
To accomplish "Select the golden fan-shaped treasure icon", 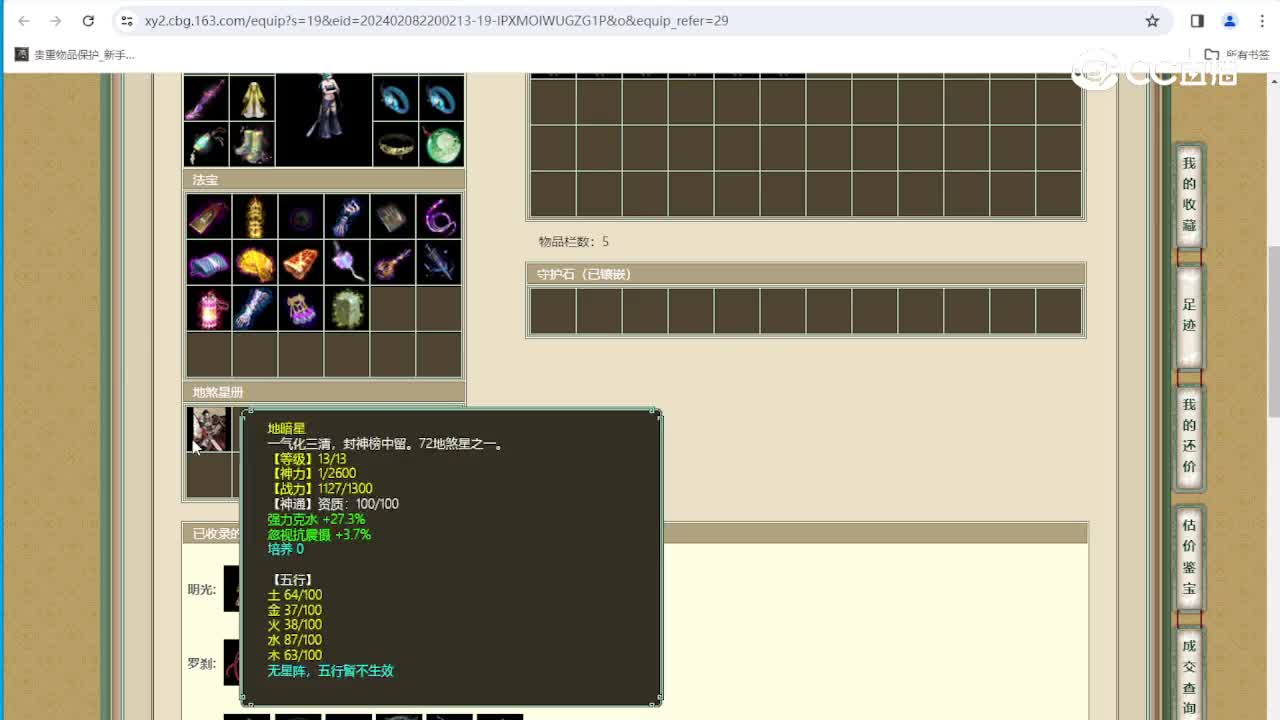I will [254, 262].
